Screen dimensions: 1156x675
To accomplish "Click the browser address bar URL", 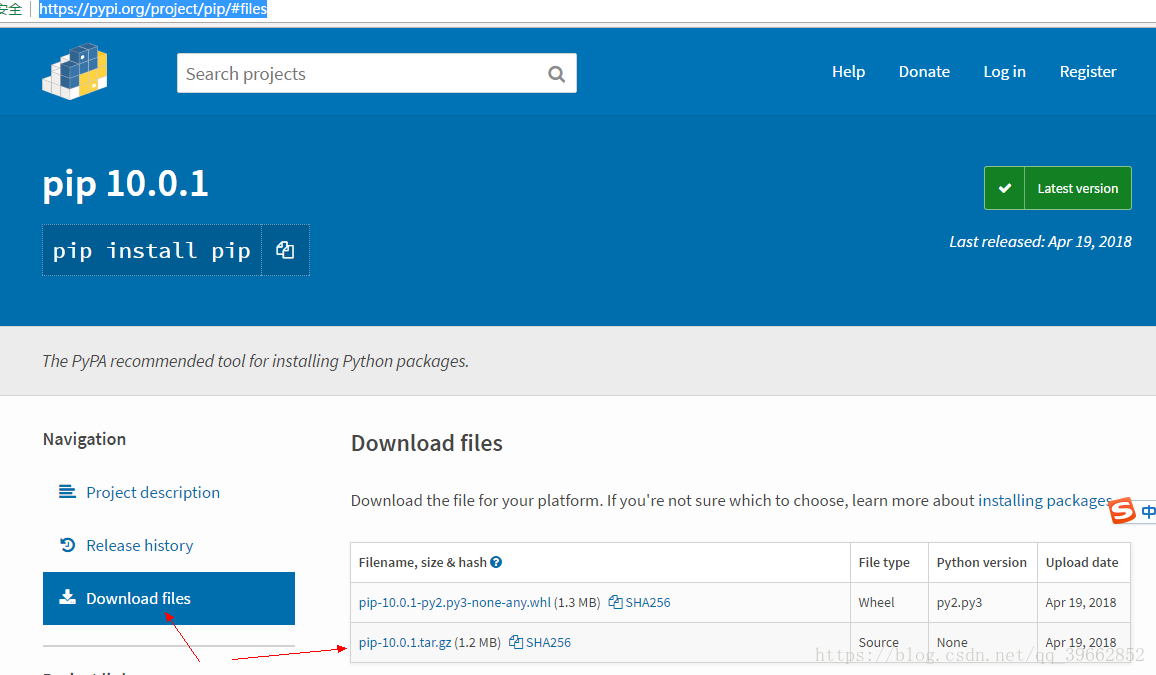I will click(x=153, y=9).
